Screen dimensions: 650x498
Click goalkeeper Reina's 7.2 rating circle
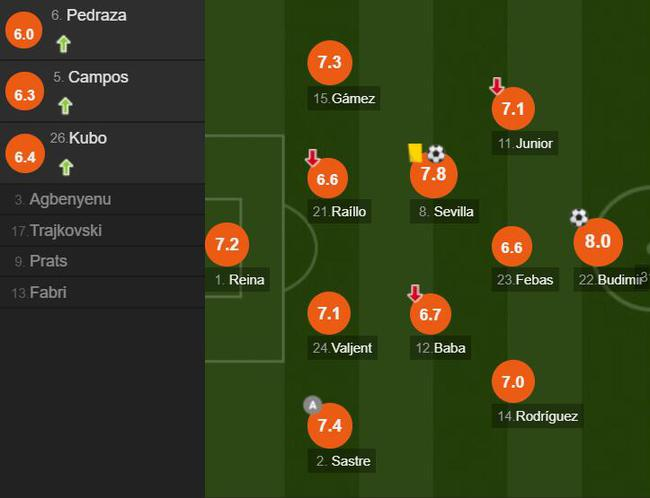[227, 244]
